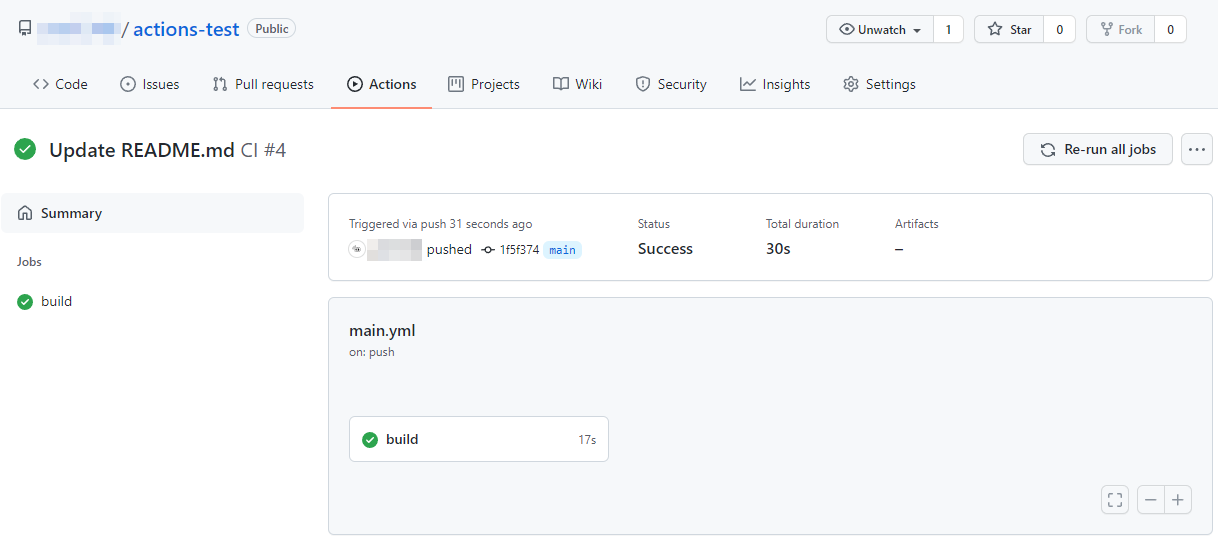Screen dimensions: 1218x544
Task: Click 'Triggered via push 31 seconds ago' text
Action: pyautogui.click(x=440, y=224)
